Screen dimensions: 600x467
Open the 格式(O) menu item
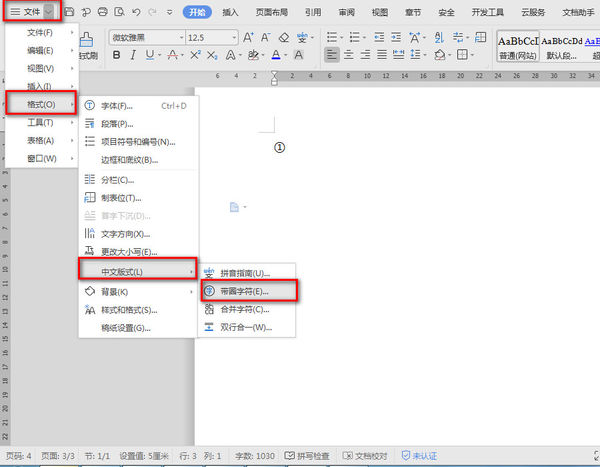click(x=41, y=104)
